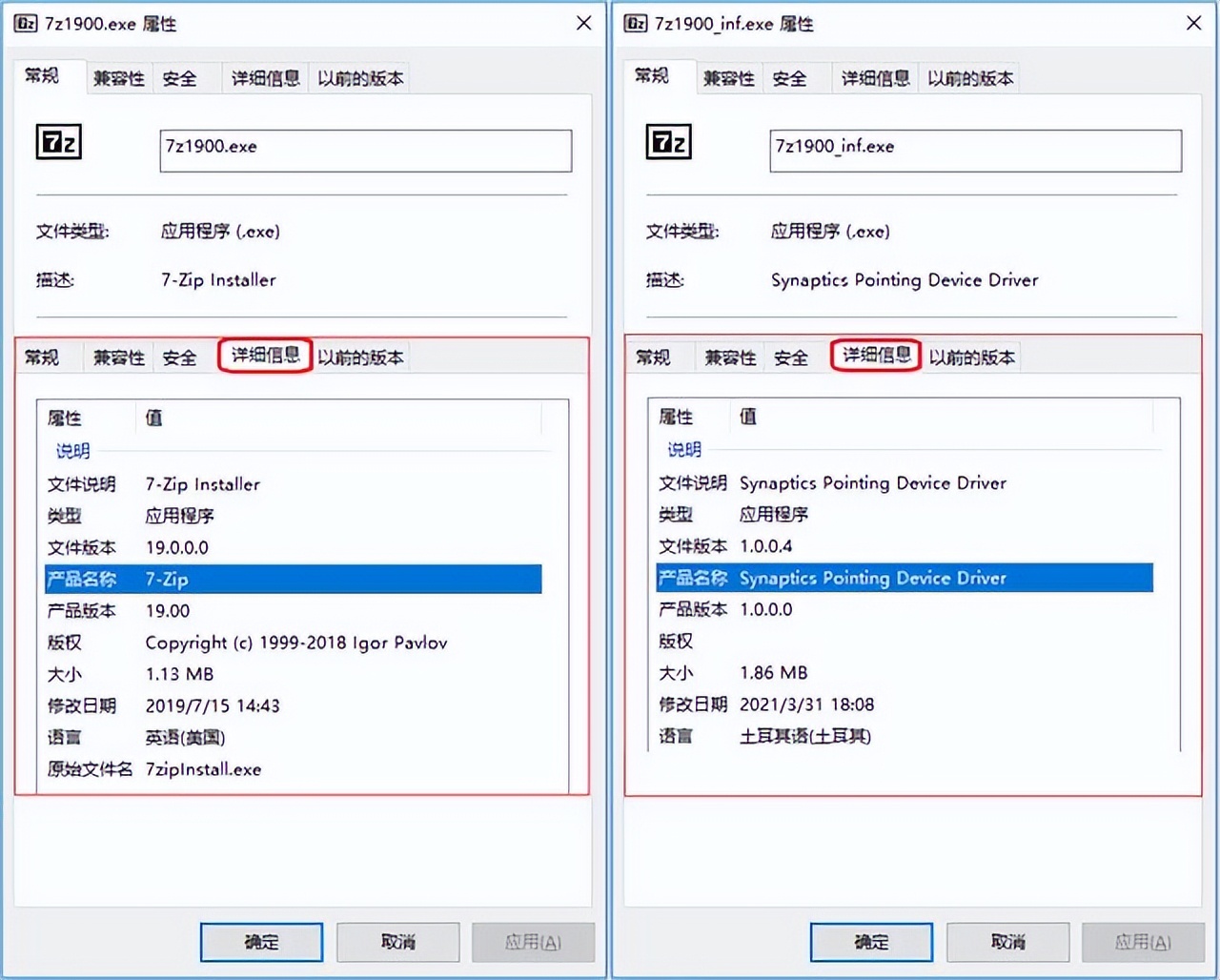Click 取消 button in the 7z1900.exe dialog
The height and width of the screenshot is (980, 1220).
pyautogui.click(x=397, y=942)
